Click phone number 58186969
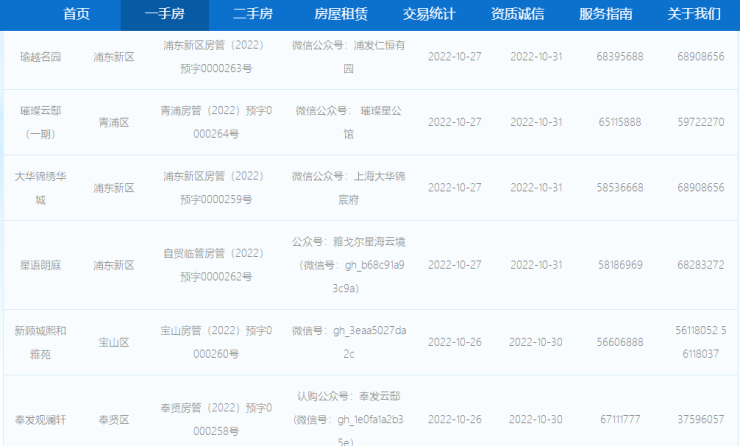The height and width of the screenshot is (446, 740). (620, 265)
